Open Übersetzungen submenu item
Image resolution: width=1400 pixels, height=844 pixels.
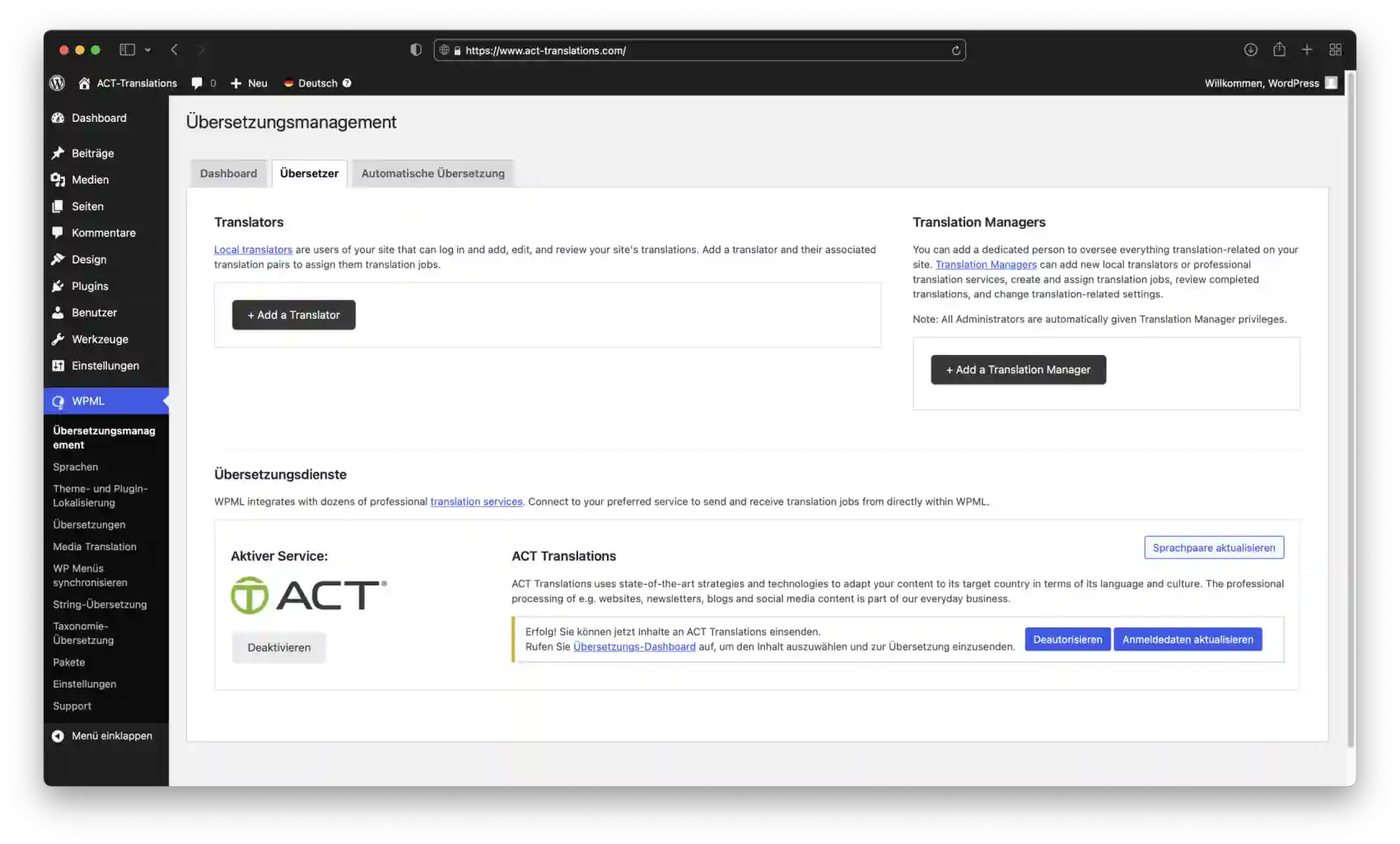click(89, 525)
